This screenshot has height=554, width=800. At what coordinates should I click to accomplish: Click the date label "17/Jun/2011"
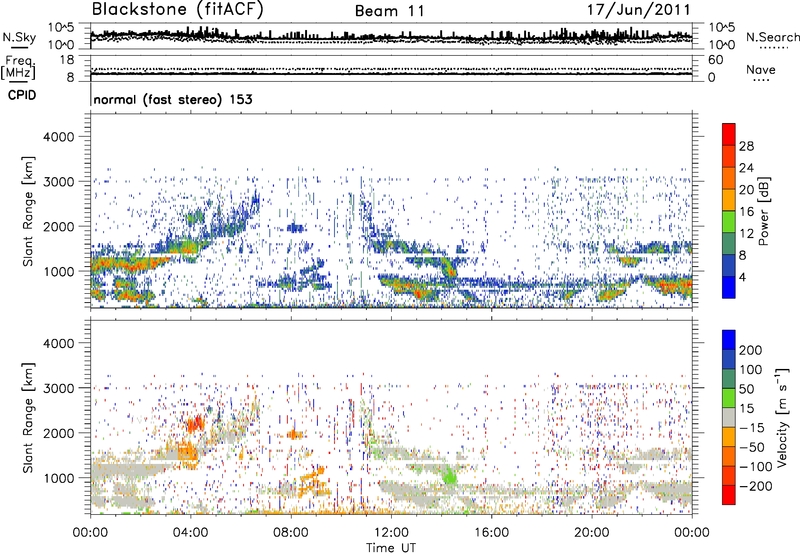point(639,10)
